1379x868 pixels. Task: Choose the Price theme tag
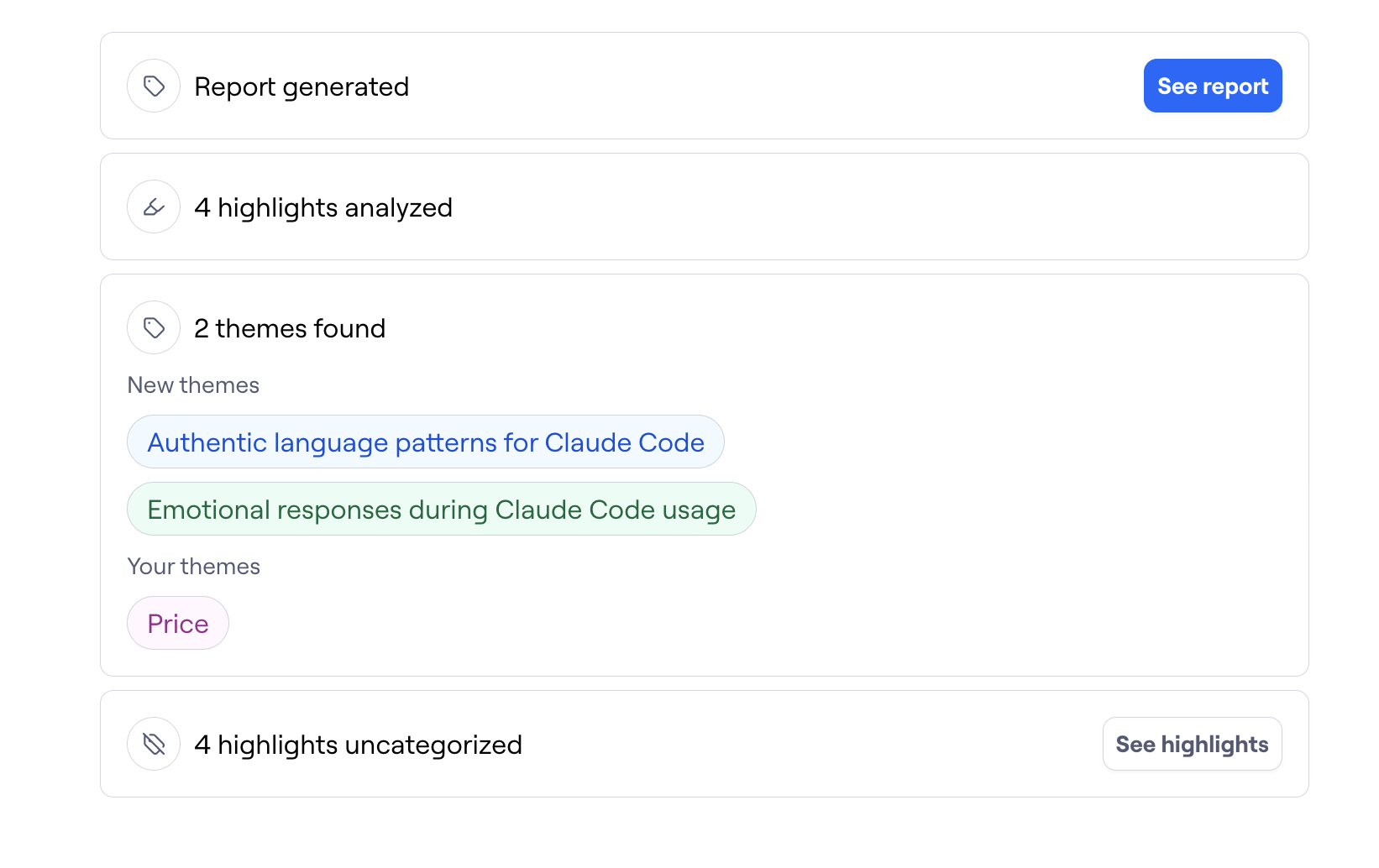tap(177, 623)
